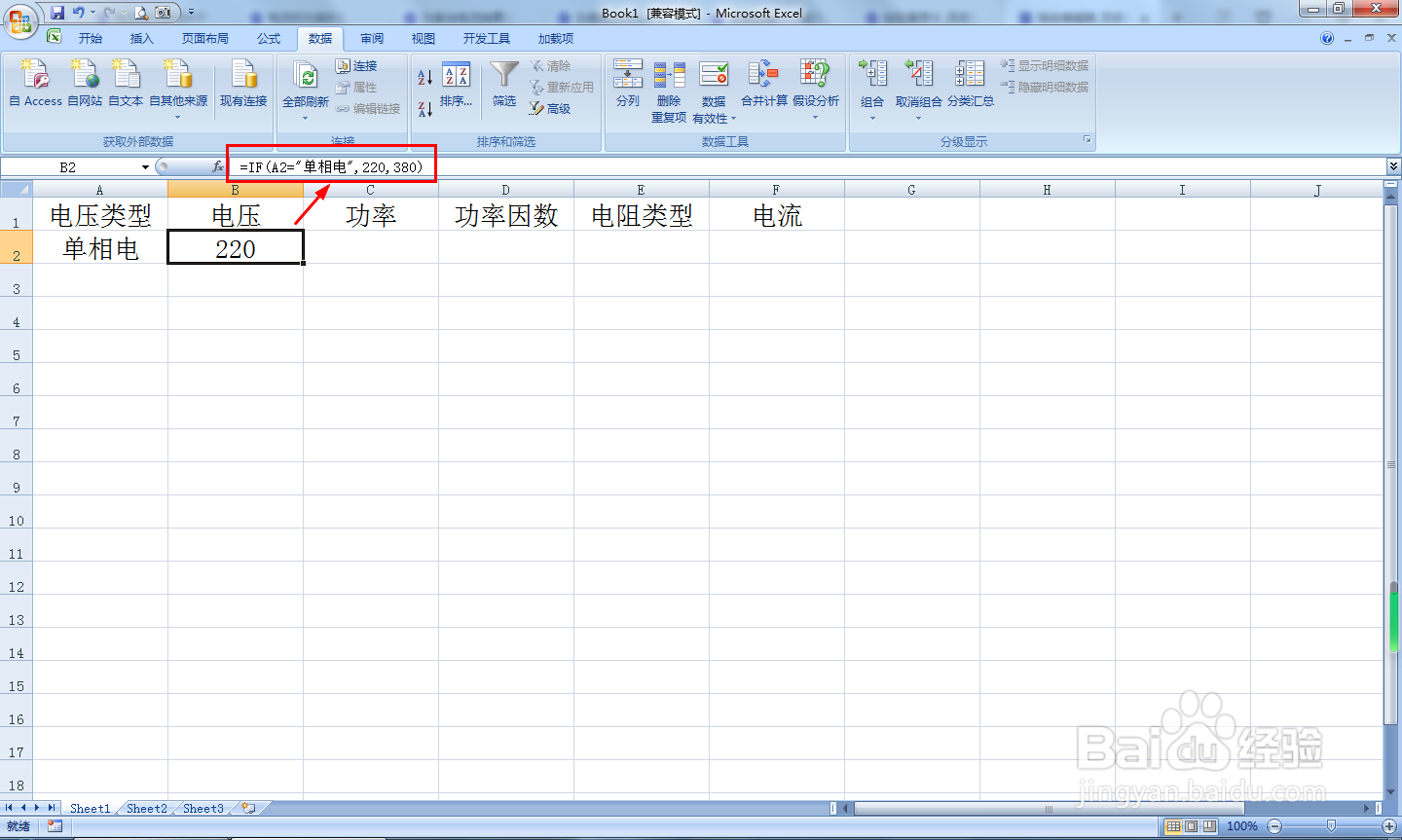
Task: Switch to normal view in status bar
Action: point(1173,826)
